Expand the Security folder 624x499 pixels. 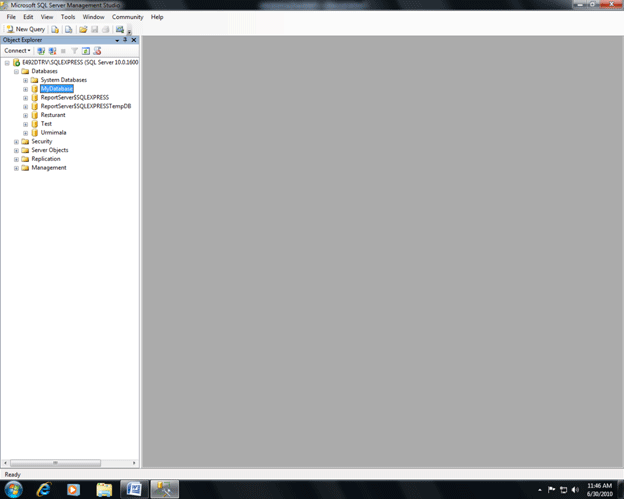pyautogui.click(x=16, y=142)
